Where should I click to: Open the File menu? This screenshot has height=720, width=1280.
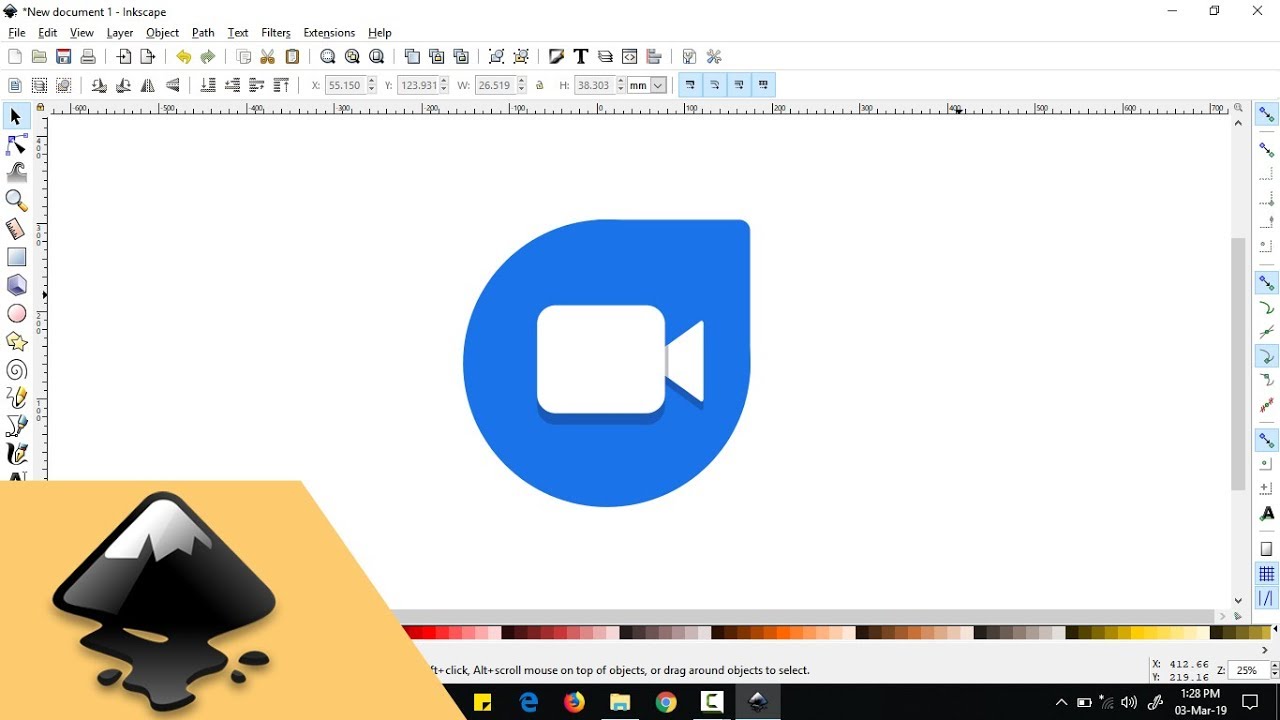[x=17, y=33]
